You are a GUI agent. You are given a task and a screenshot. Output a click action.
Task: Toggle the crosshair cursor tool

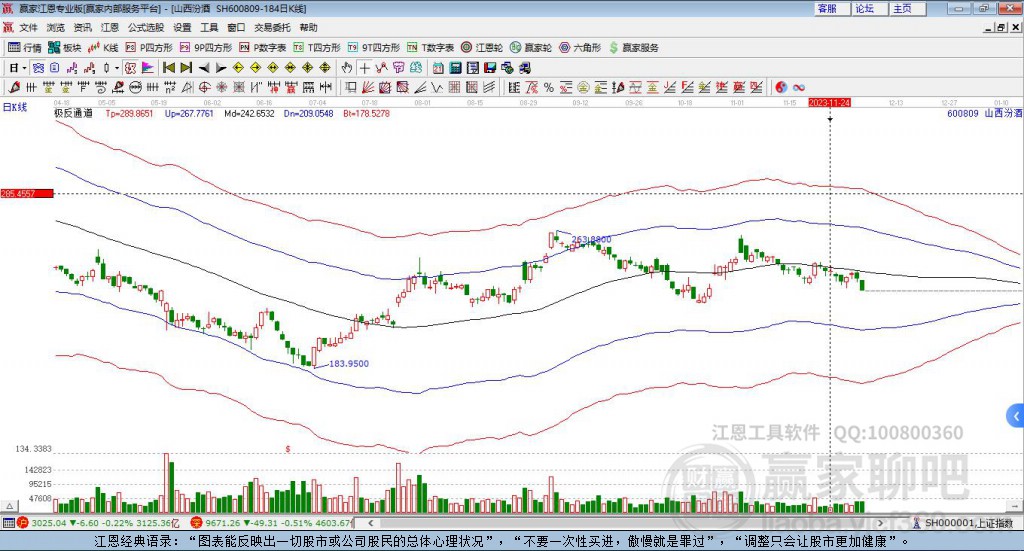click(364, 68)
